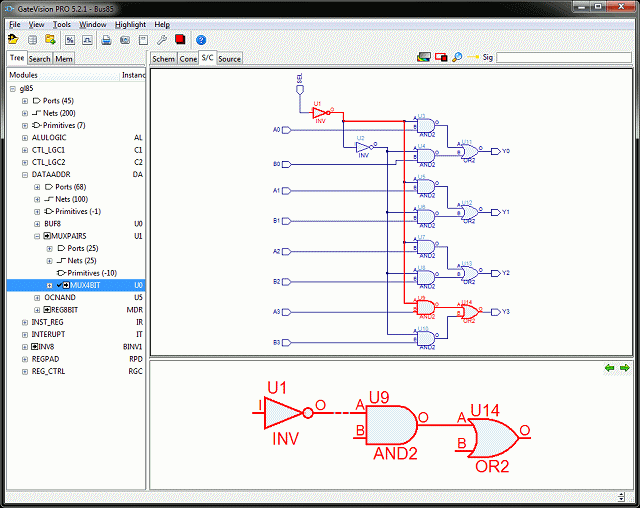The height and width of the screenshot is (508, 640).
Task: Expand Ports (45) under gl85
Action: click(25, 101)
